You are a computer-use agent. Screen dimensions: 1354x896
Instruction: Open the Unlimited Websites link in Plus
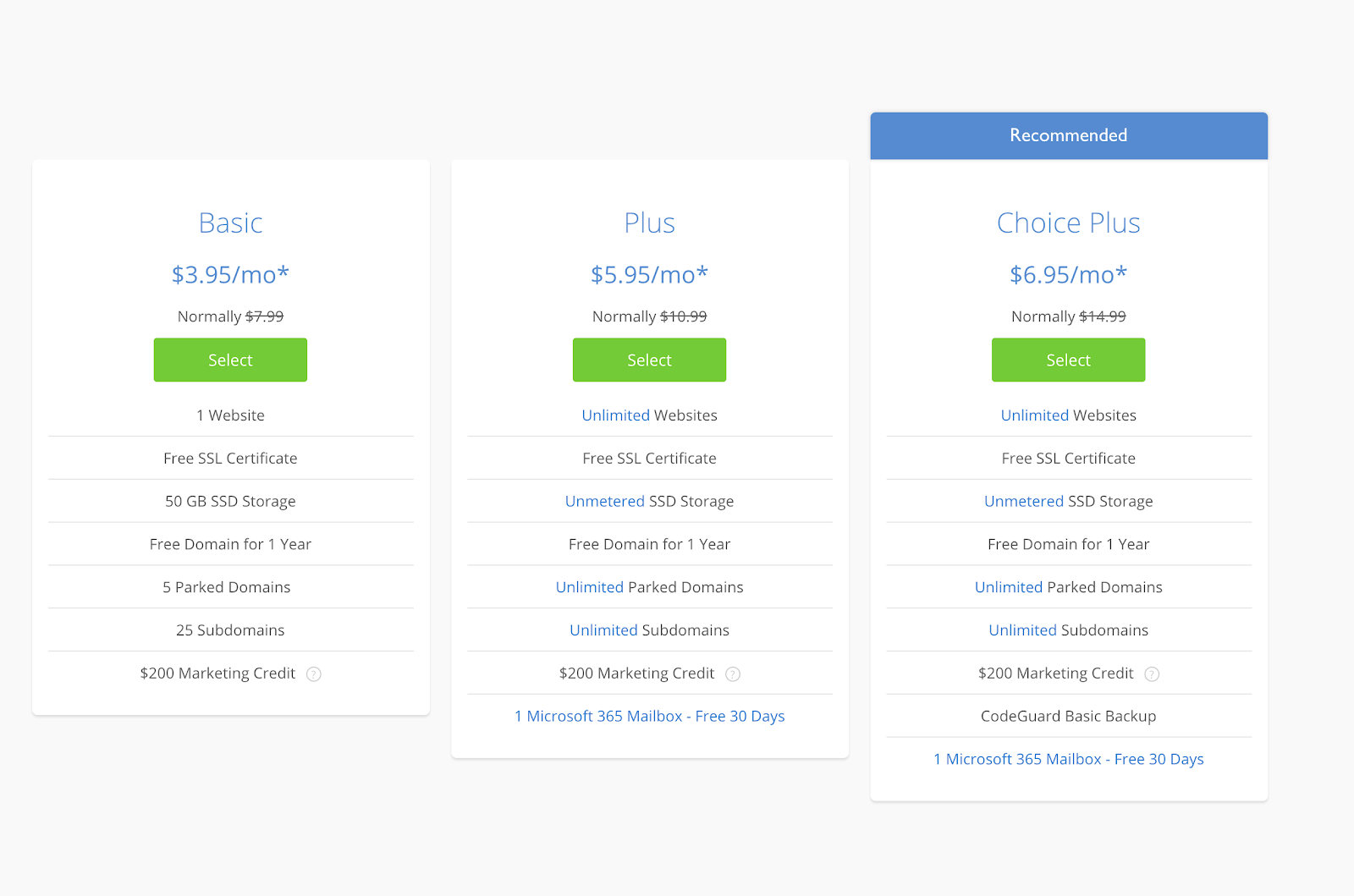(x=615, y=415)
